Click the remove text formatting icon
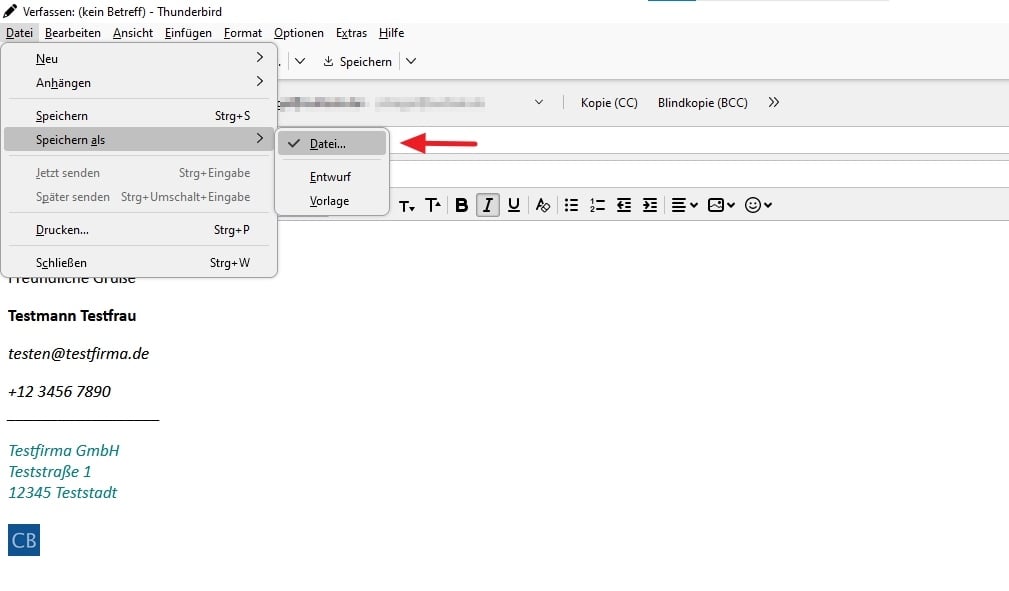Image resolution: width=1009 pixels, height=591 pixels. point(543,205)
